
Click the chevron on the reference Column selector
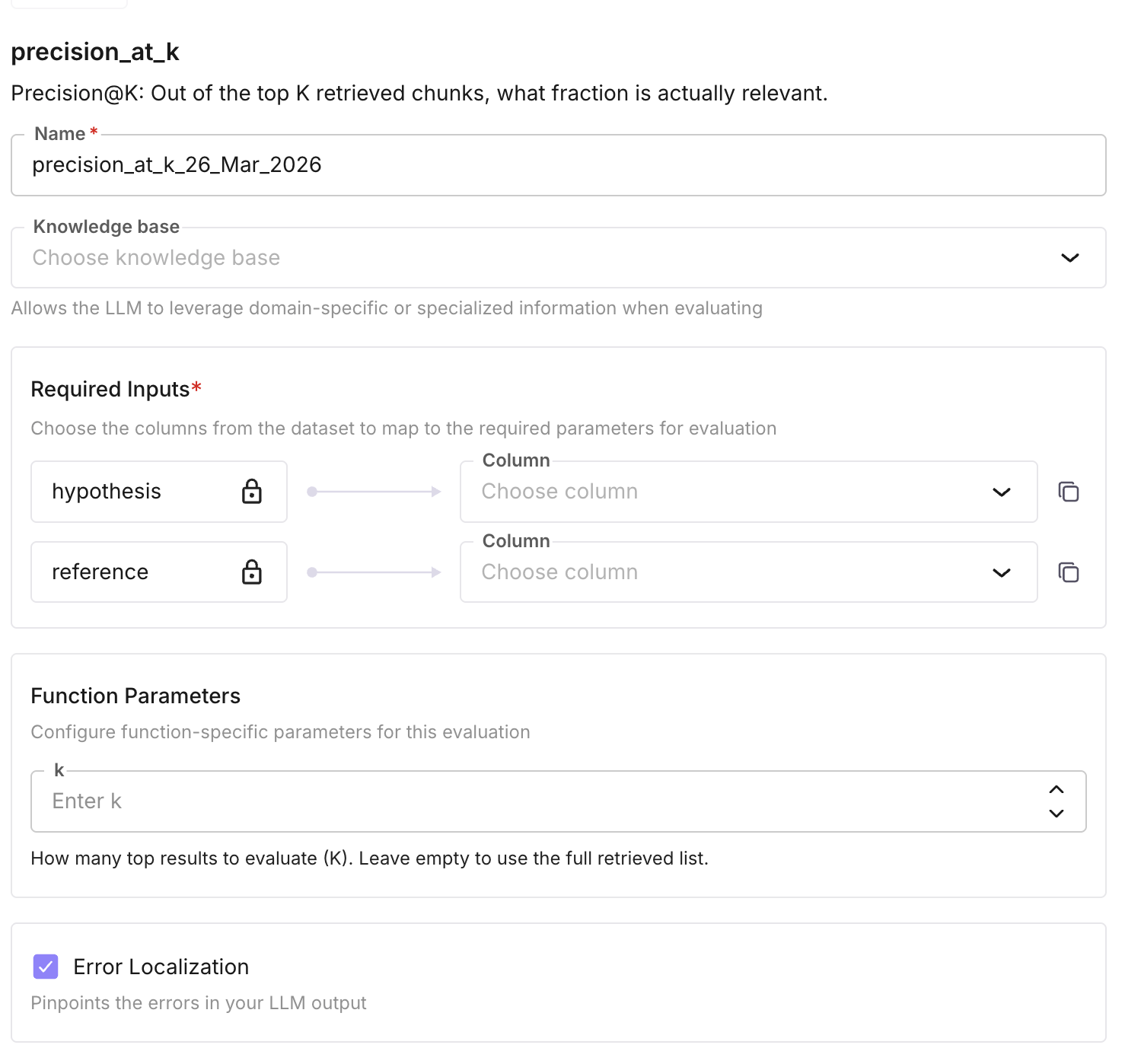[x=1001, y=572]
